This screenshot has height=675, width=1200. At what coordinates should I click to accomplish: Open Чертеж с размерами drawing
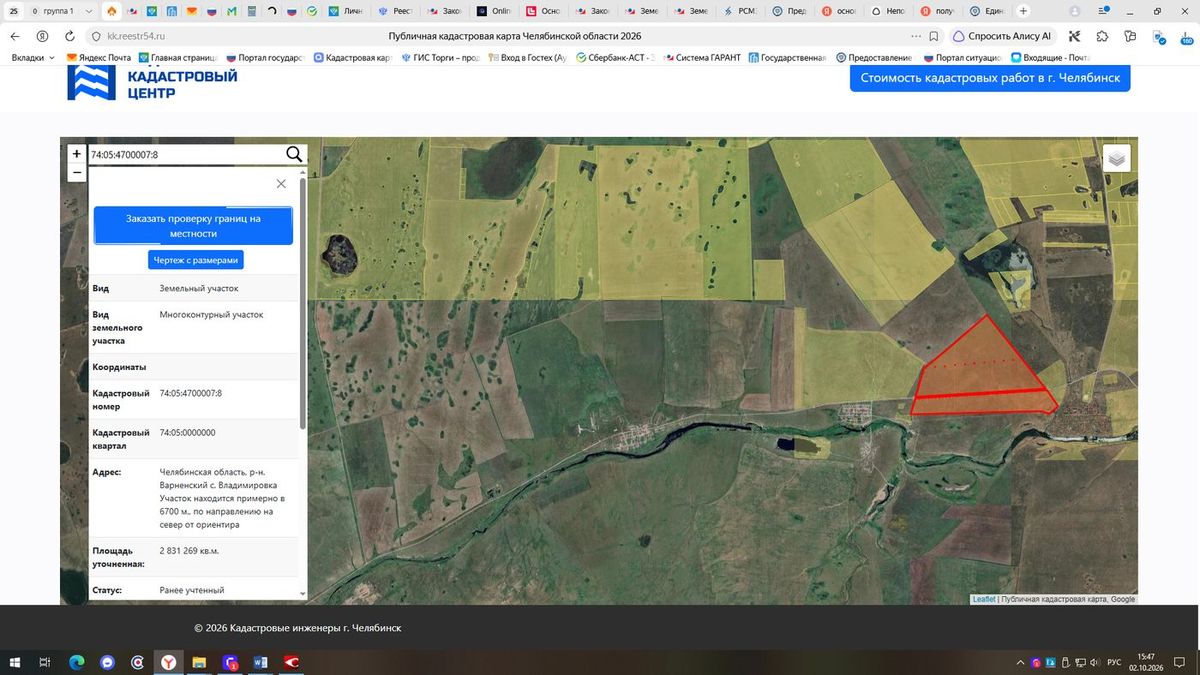click(x=196, y=260)
